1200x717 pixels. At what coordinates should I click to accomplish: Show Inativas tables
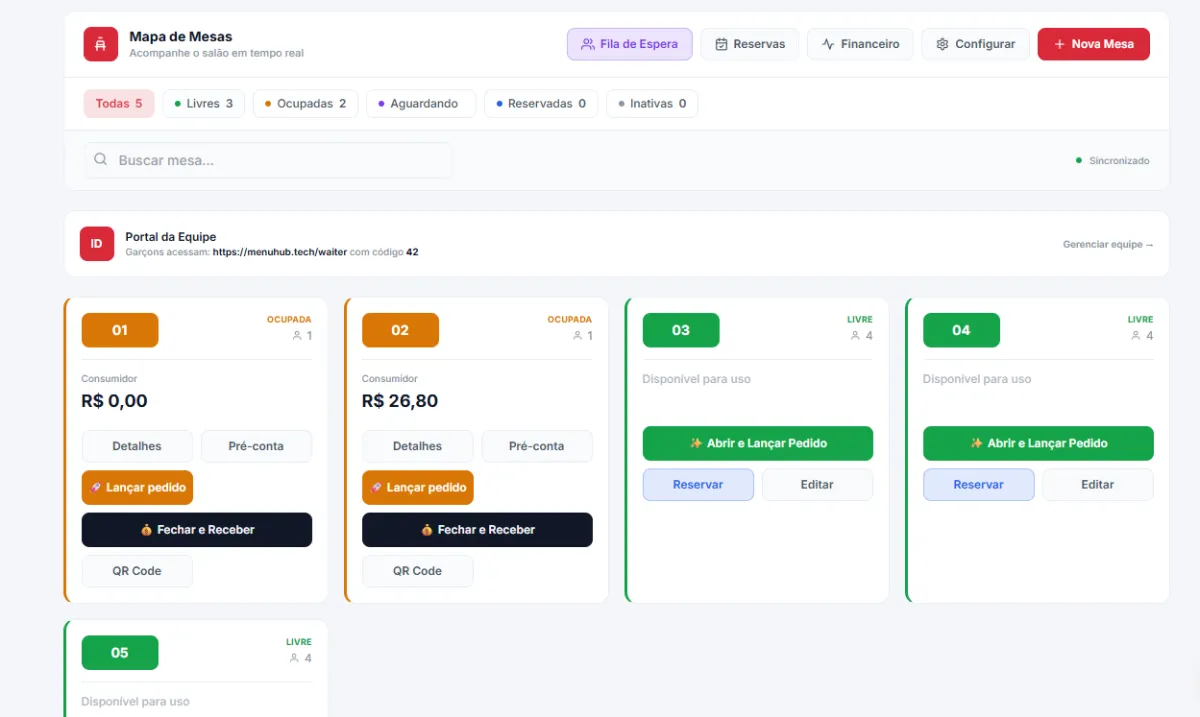coord(652,104)
